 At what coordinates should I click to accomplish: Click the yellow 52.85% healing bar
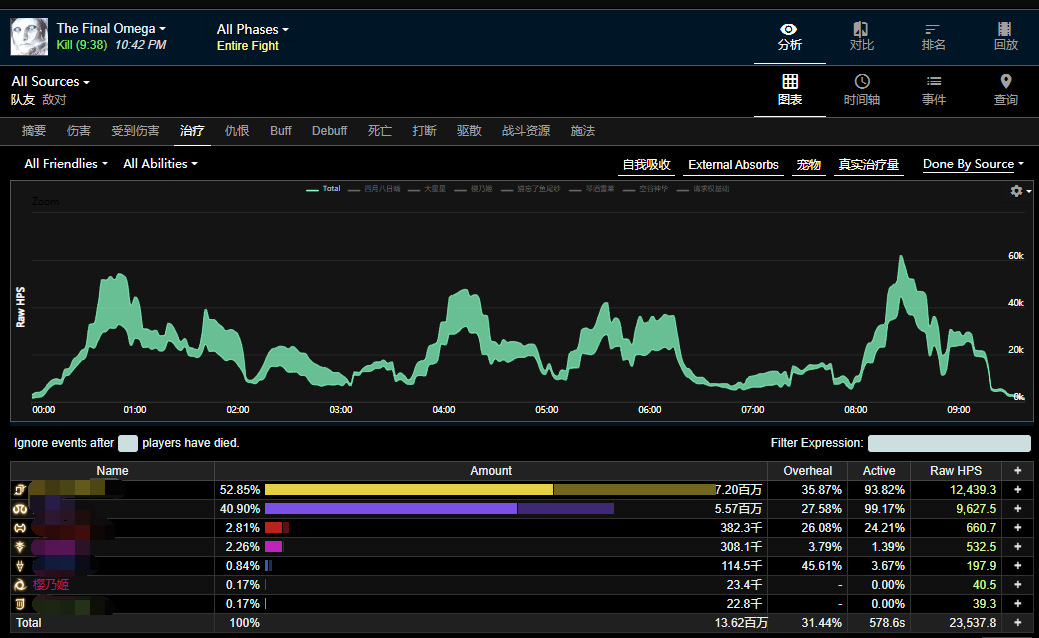pos(408,490)
